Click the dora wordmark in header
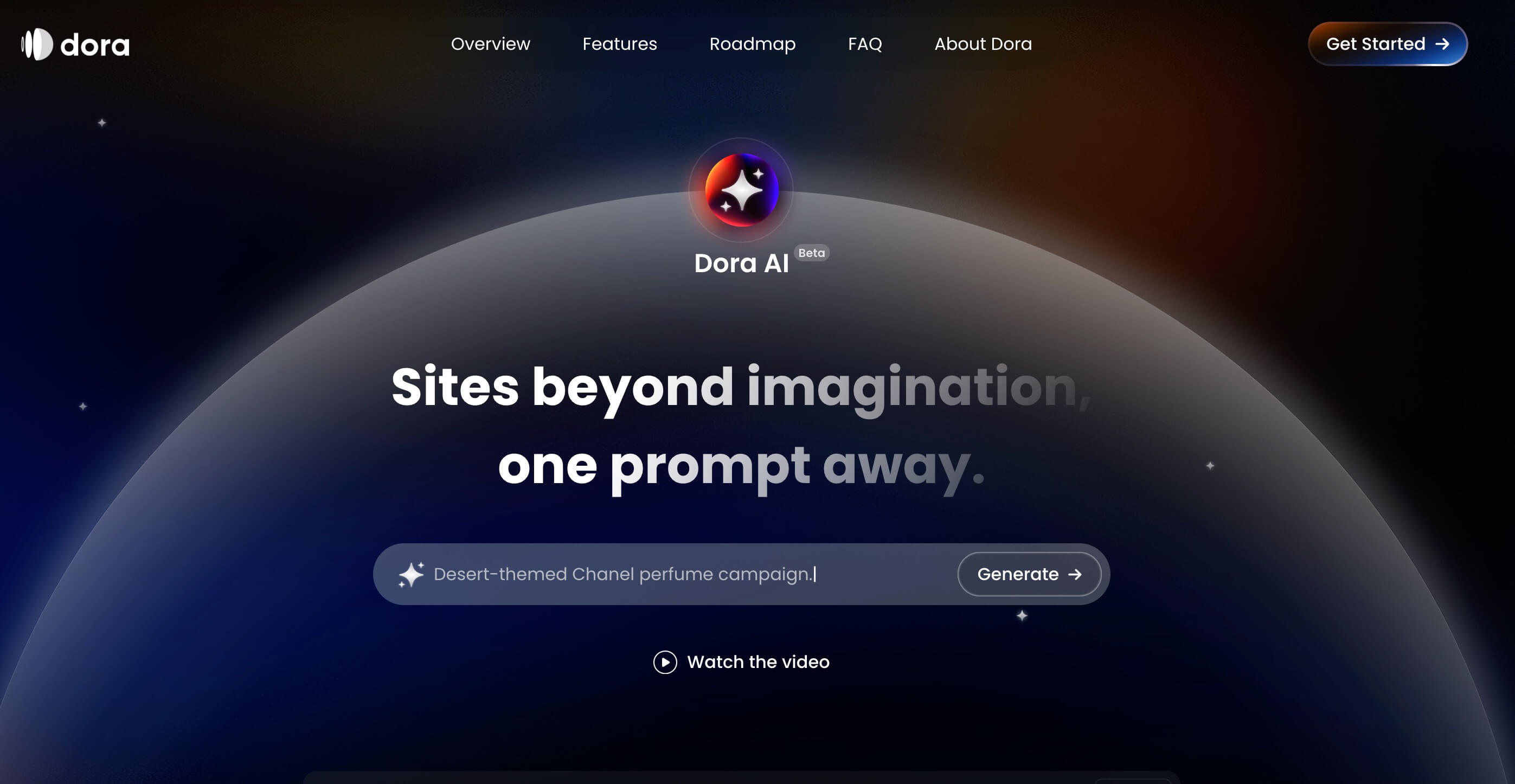Viewport: 1515px width, 784px height. point(95,44)
